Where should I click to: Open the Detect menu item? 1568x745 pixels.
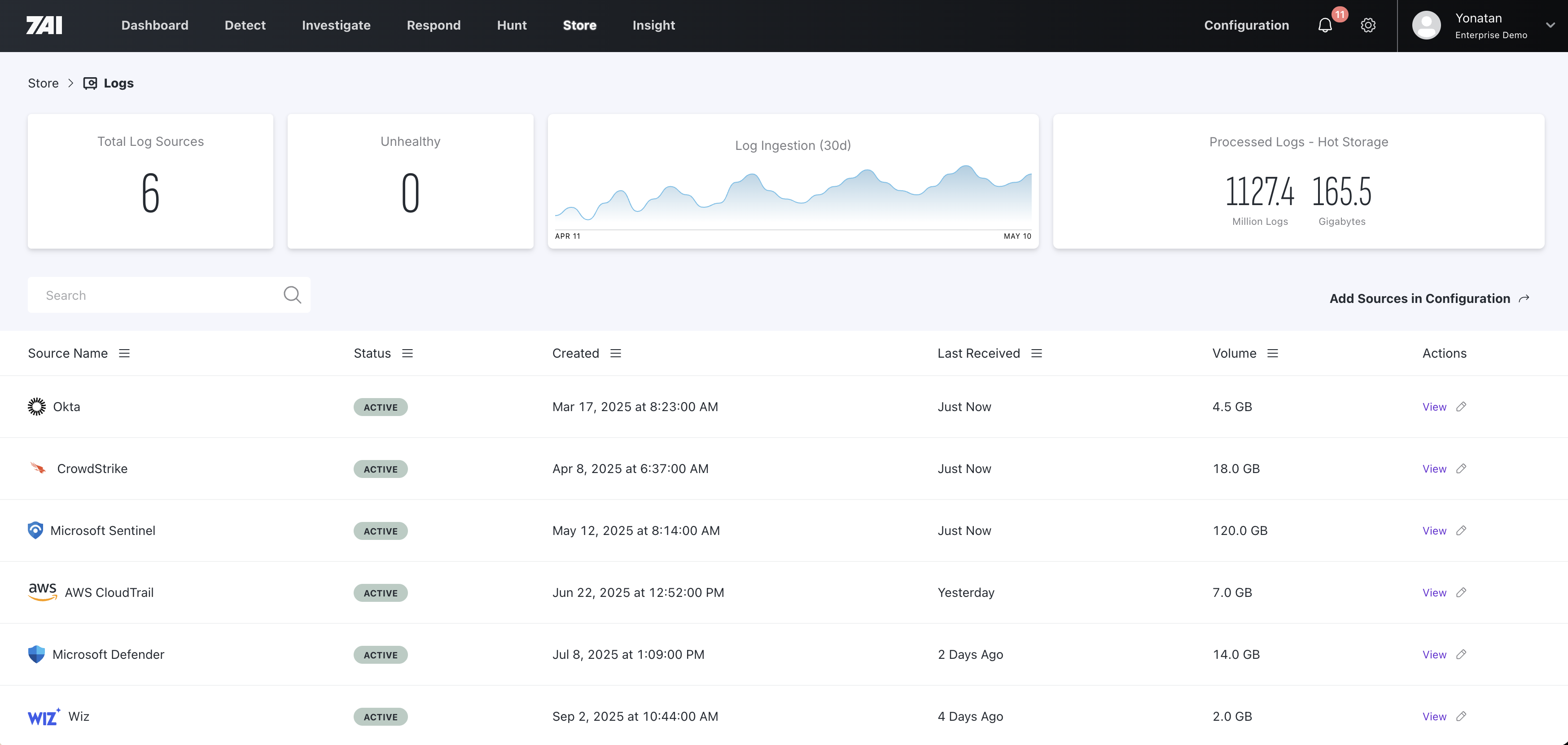click(x=245, y=25)
